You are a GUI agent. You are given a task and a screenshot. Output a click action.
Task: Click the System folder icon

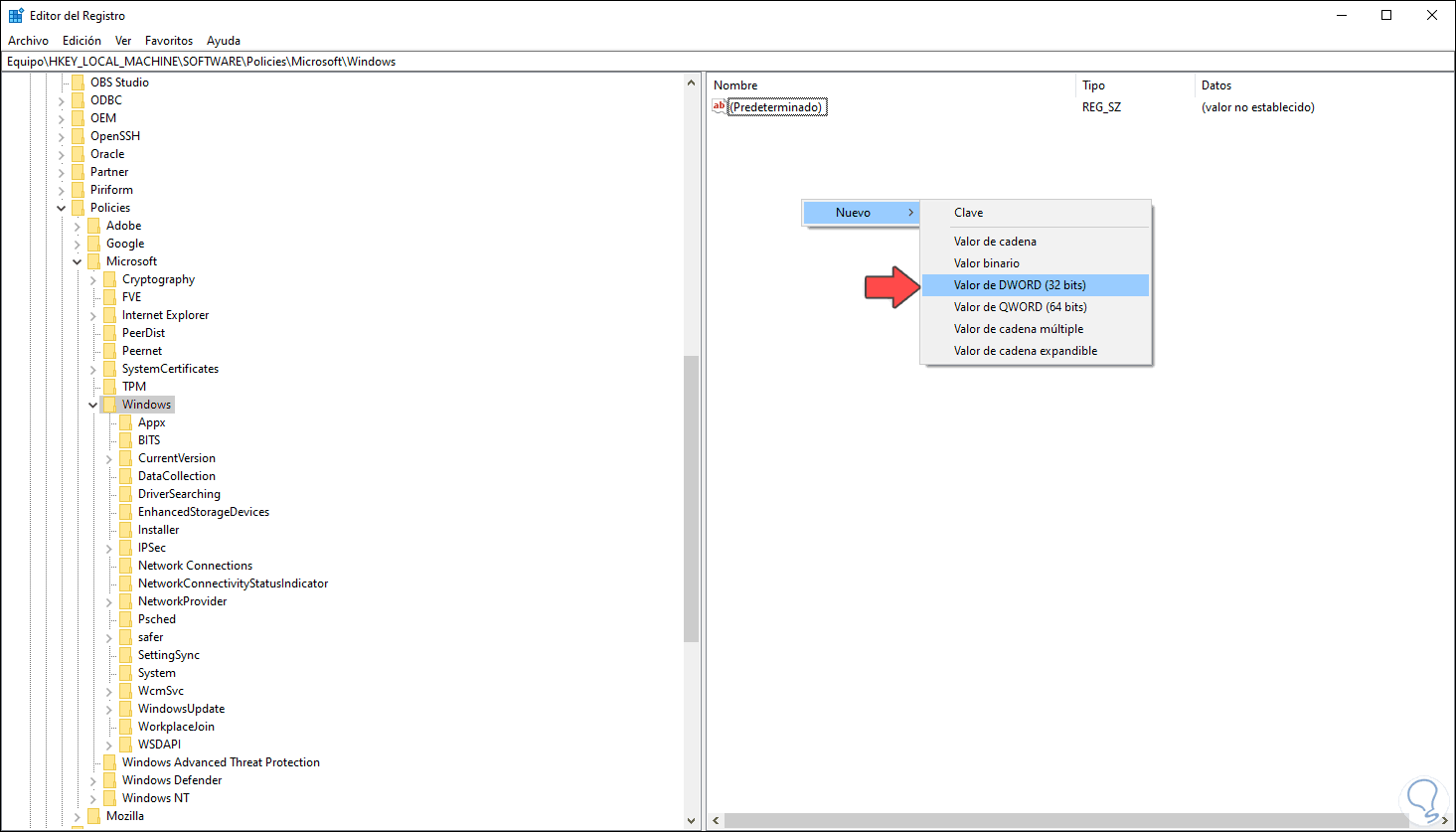[126, 673]
